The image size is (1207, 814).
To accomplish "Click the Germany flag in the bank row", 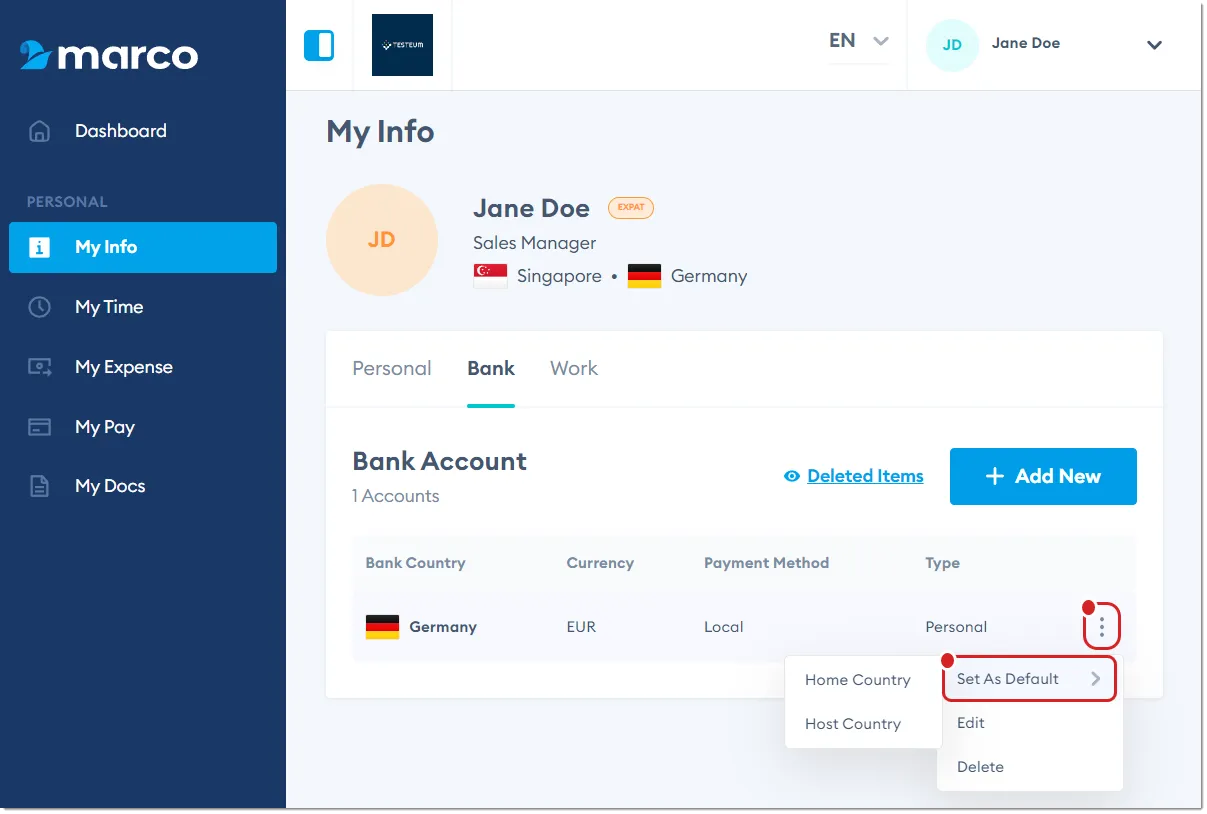I will pos(382,627).
